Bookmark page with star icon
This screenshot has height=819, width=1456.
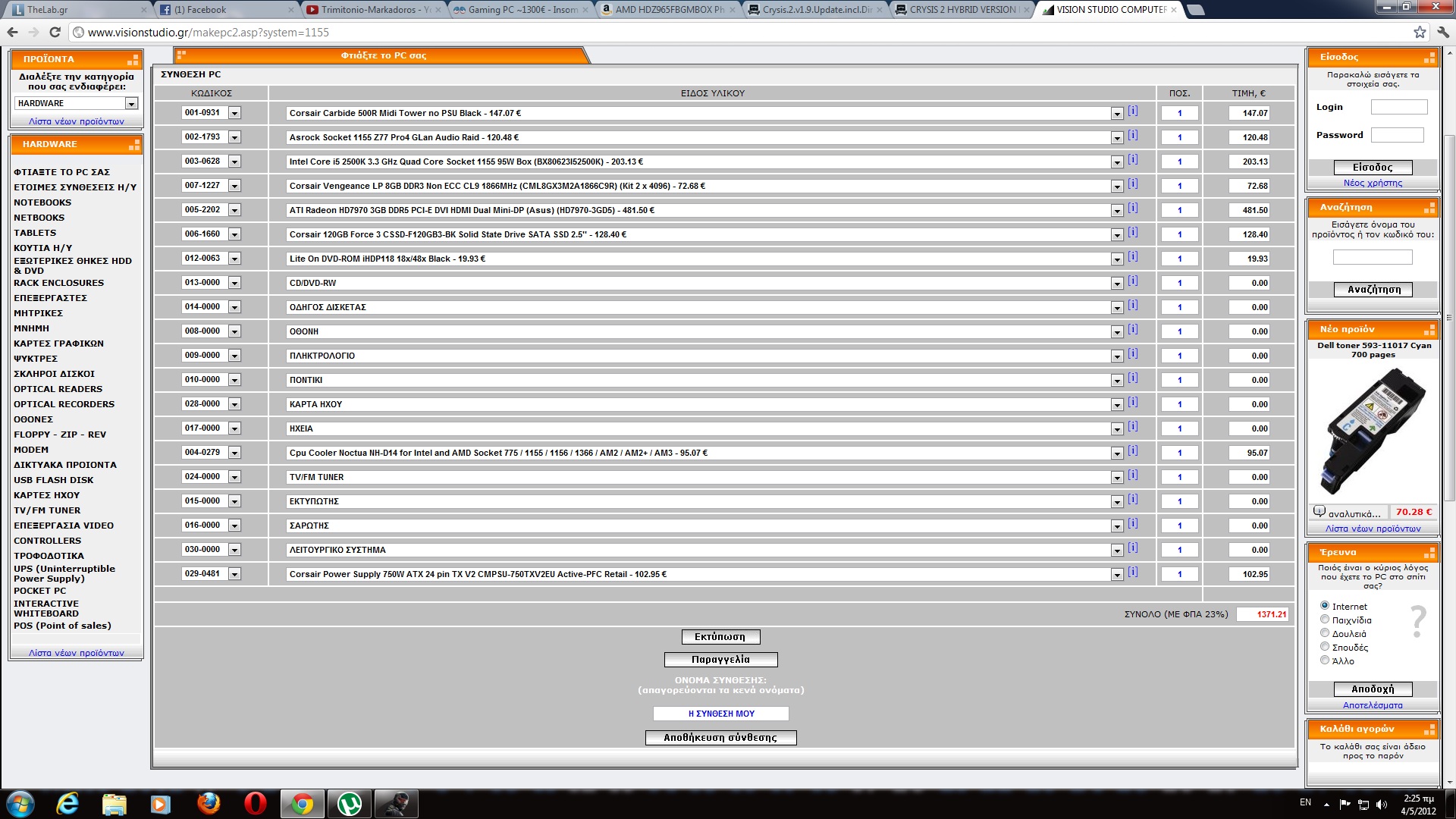[x=1420, y=32]
